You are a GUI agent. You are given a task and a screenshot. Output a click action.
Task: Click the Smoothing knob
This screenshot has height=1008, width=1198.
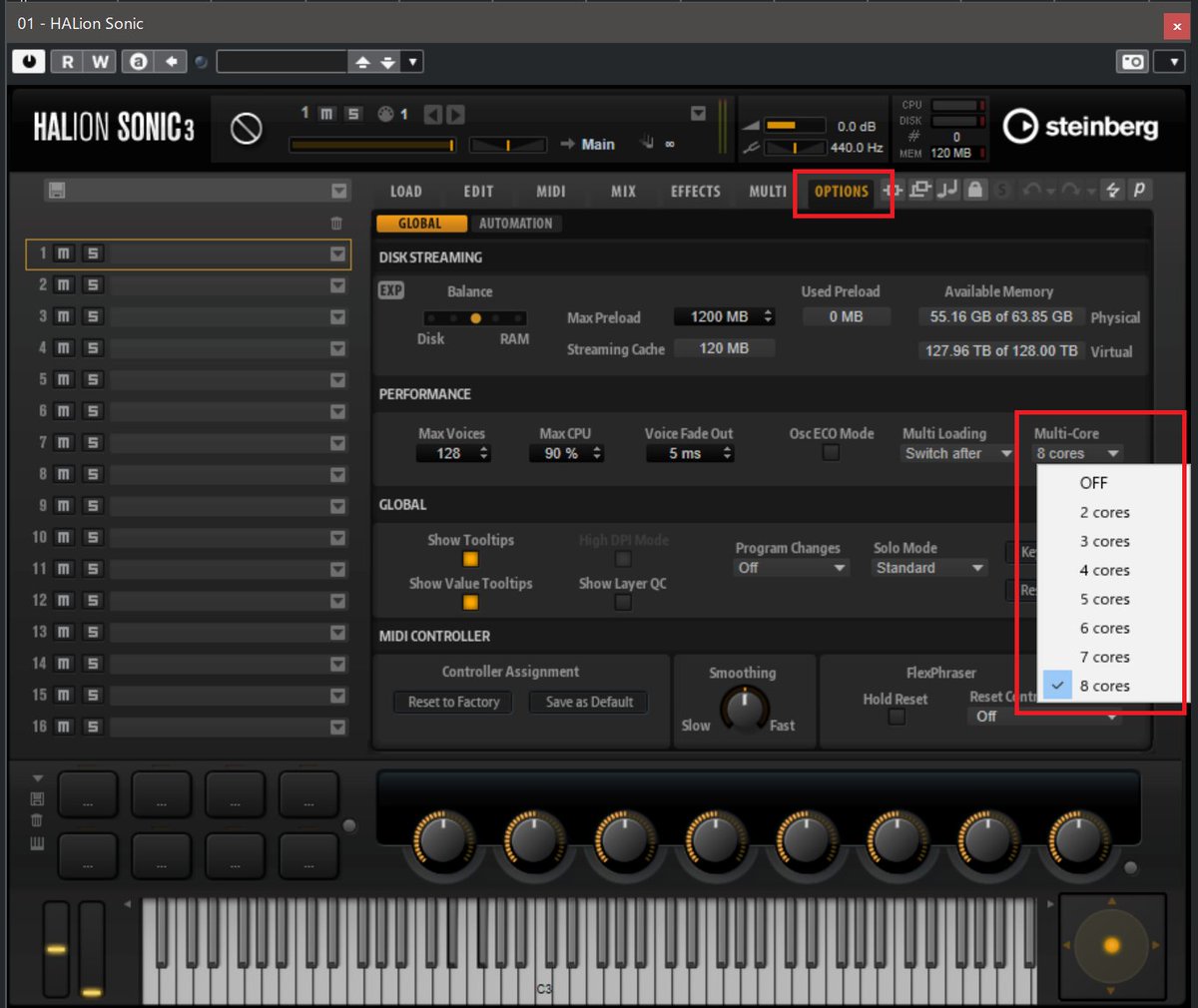[744, 708]
